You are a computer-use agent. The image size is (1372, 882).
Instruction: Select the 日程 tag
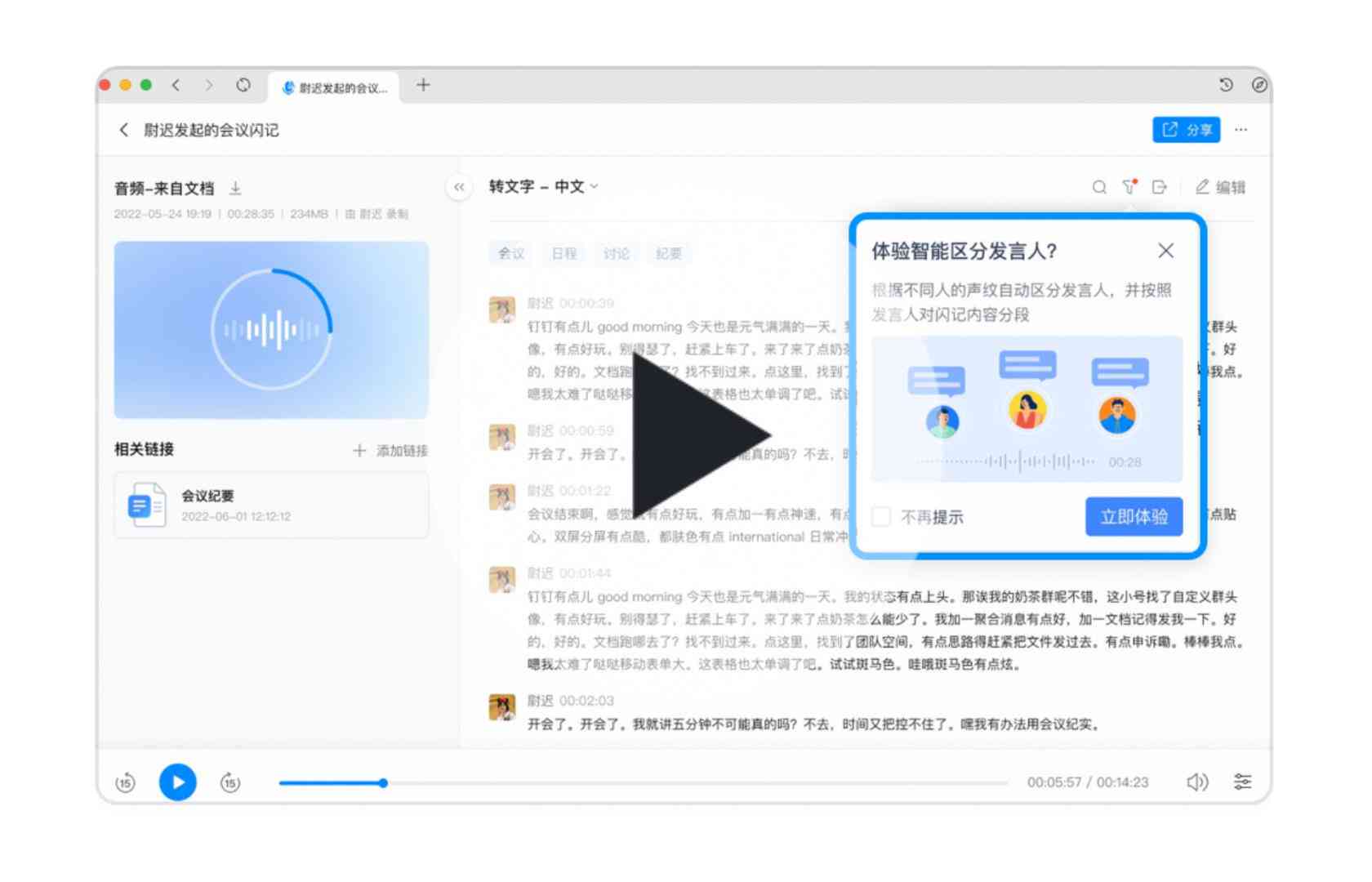(563, 253)
